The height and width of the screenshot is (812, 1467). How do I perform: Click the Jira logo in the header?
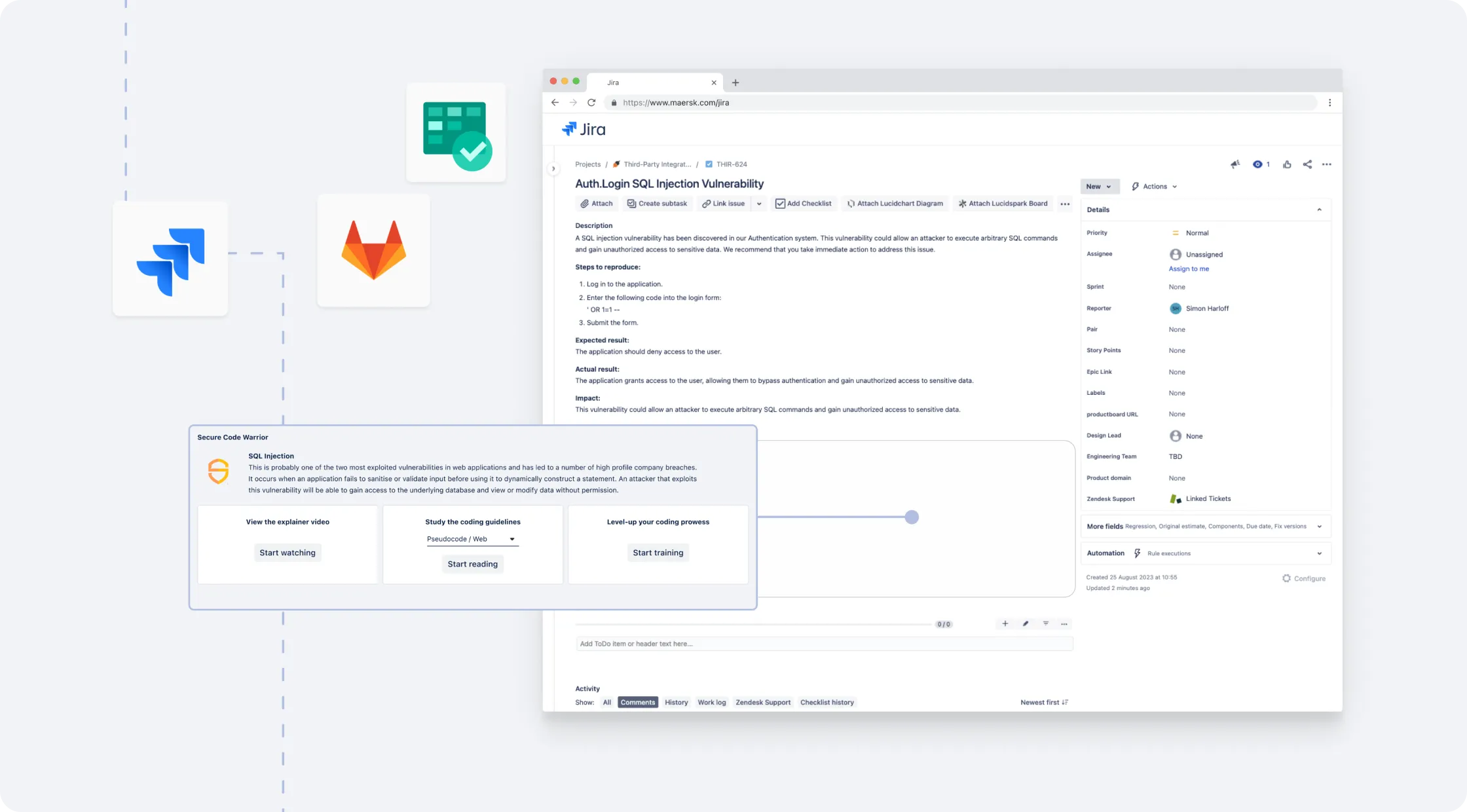coord(583,129)
